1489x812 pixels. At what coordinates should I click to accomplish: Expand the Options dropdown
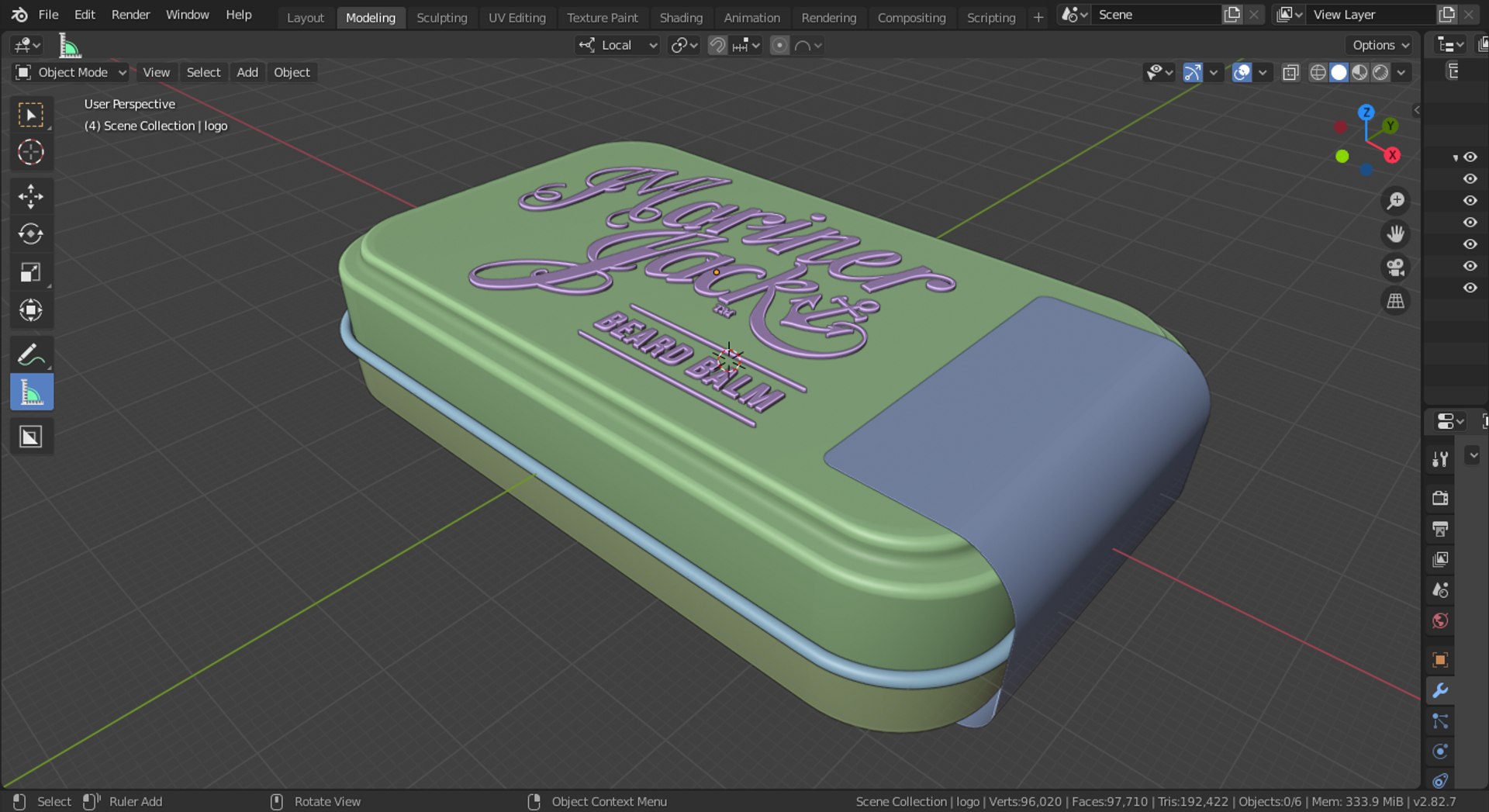coord(1381,46)
